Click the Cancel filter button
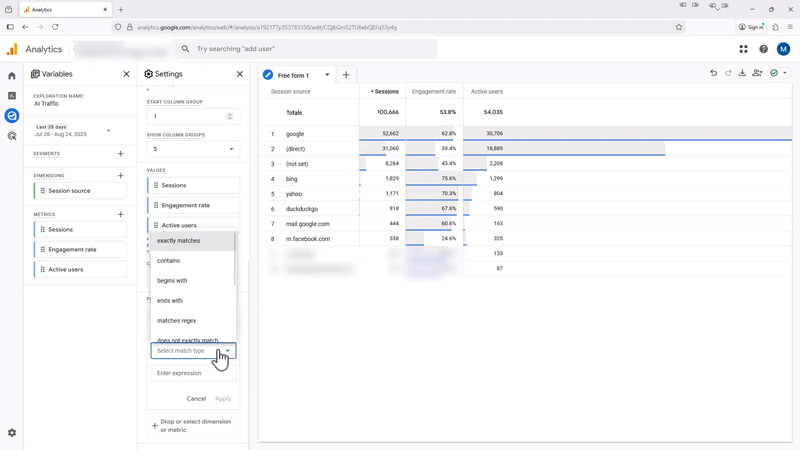This screenshot has height=450, width=800. pyautogui.click(x=196, y=399)
